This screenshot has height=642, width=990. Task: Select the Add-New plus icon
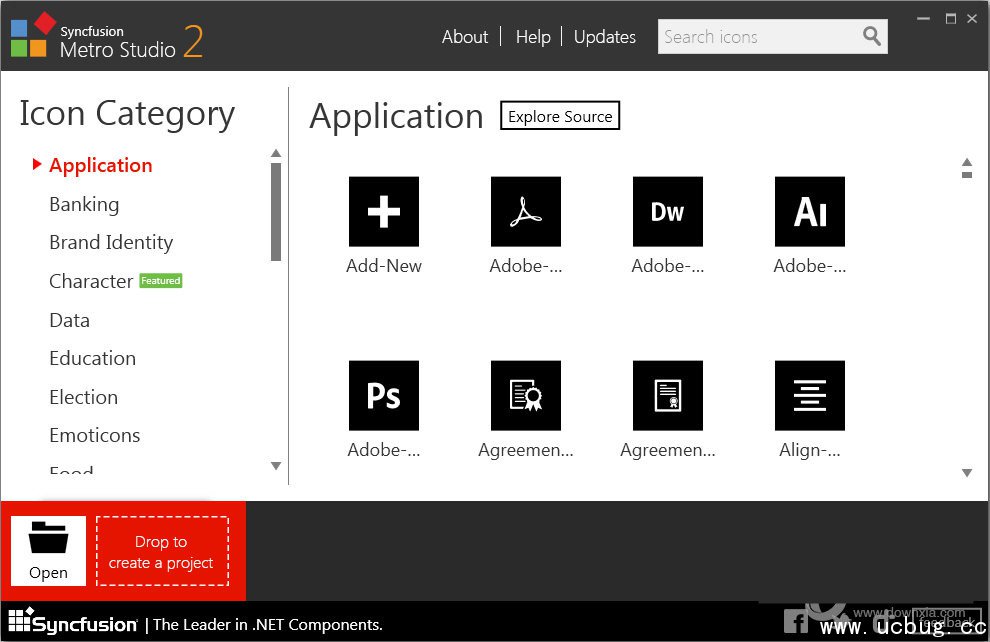[x=384, y=212]
